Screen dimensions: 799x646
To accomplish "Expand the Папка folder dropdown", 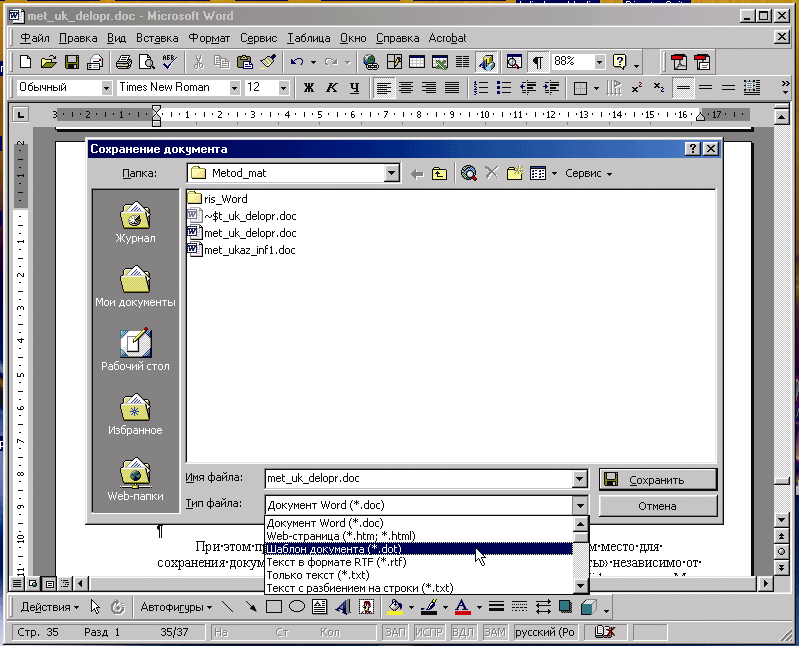I will (x=391, y=173).
